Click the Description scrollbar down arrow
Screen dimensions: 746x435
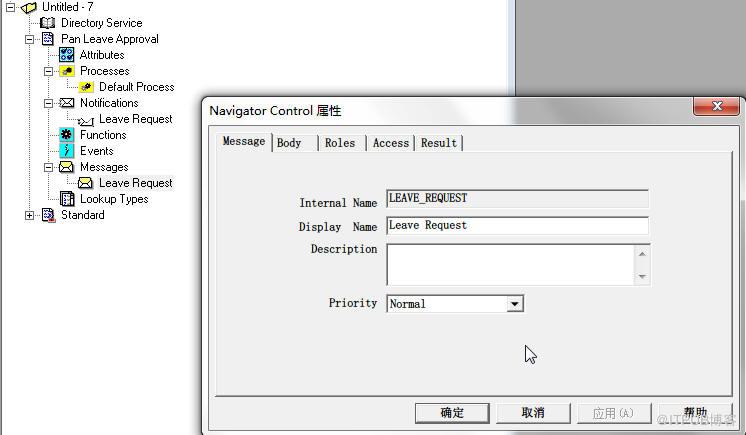[x=642, y=277]
